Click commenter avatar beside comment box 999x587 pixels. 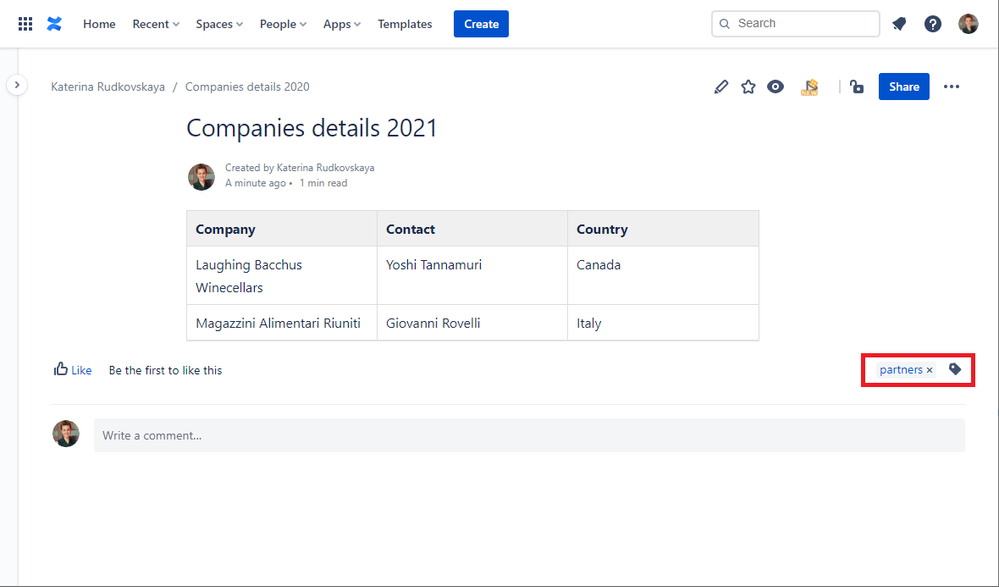click(x=66, y=433)
